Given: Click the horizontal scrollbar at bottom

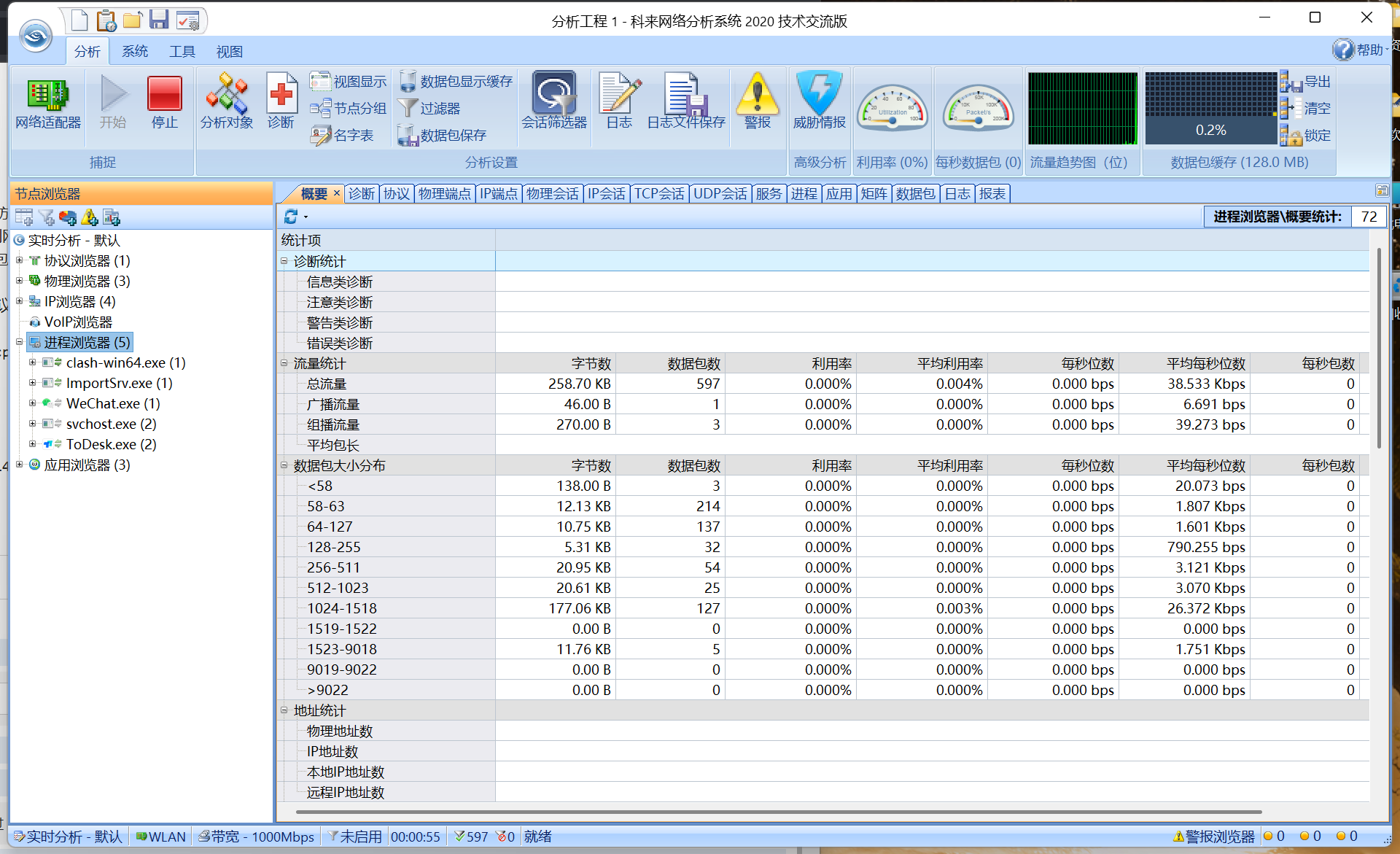Looking at the screenshot, I should coord(778,812).
